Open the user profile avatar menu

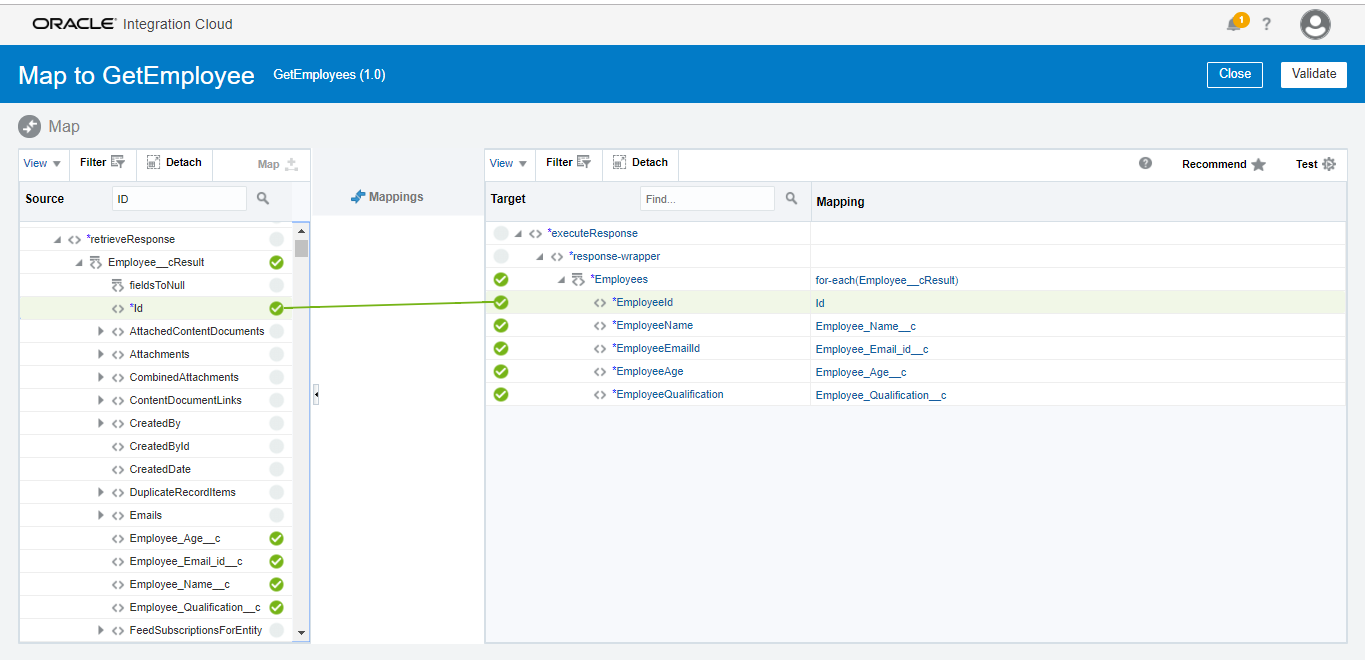[1315, 24]
